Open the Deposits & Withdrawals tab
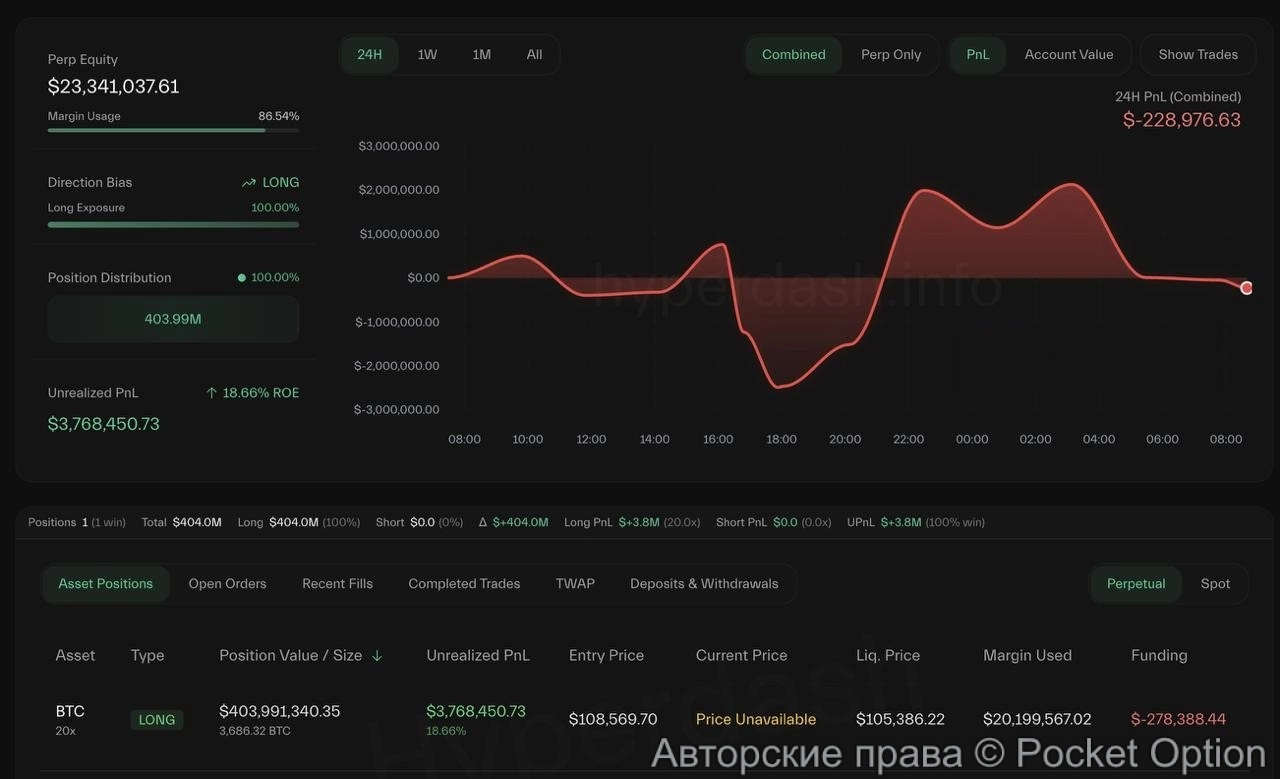This screenshot has height=779, width=1280. click(704, 583)
